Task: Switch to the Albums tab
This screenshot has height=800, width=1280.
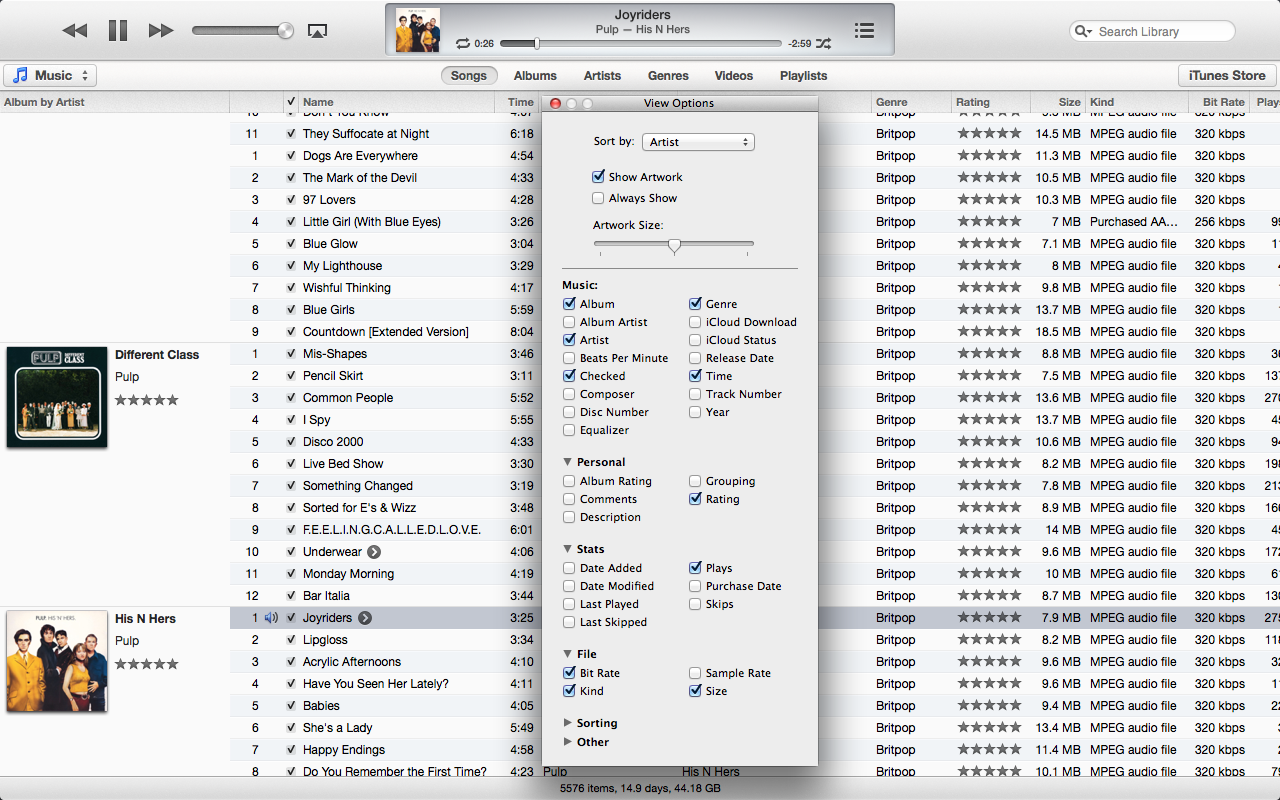Action: [x=535, y=75]
